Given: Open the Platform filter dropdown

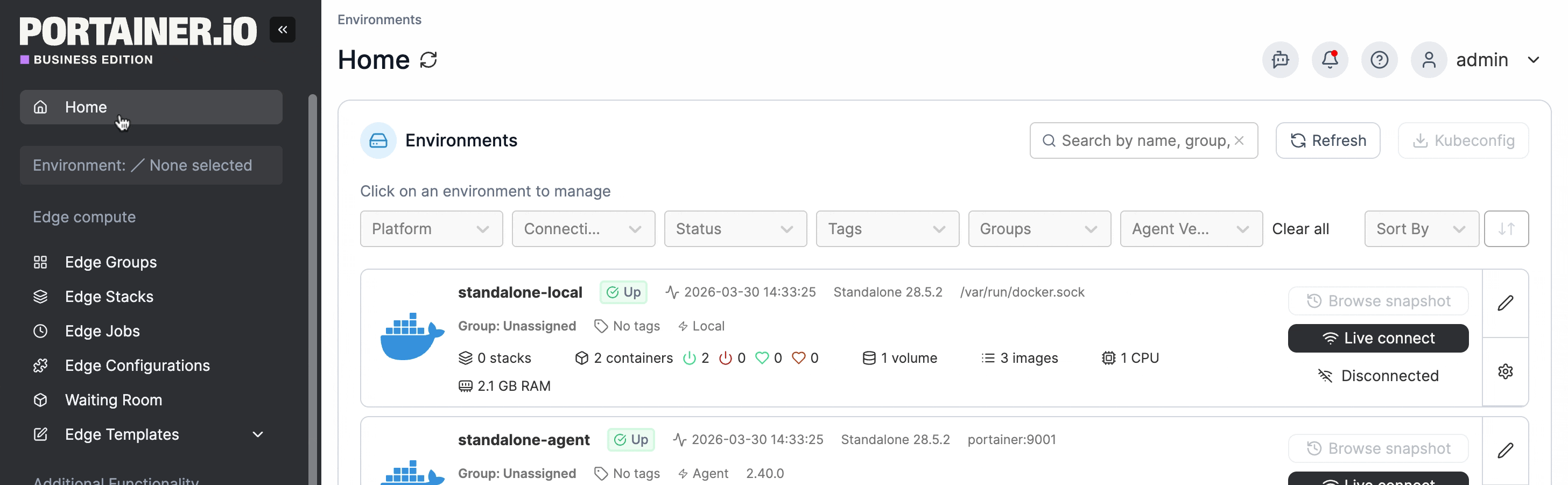Looking at the screenshot, I should pos(431,229).
